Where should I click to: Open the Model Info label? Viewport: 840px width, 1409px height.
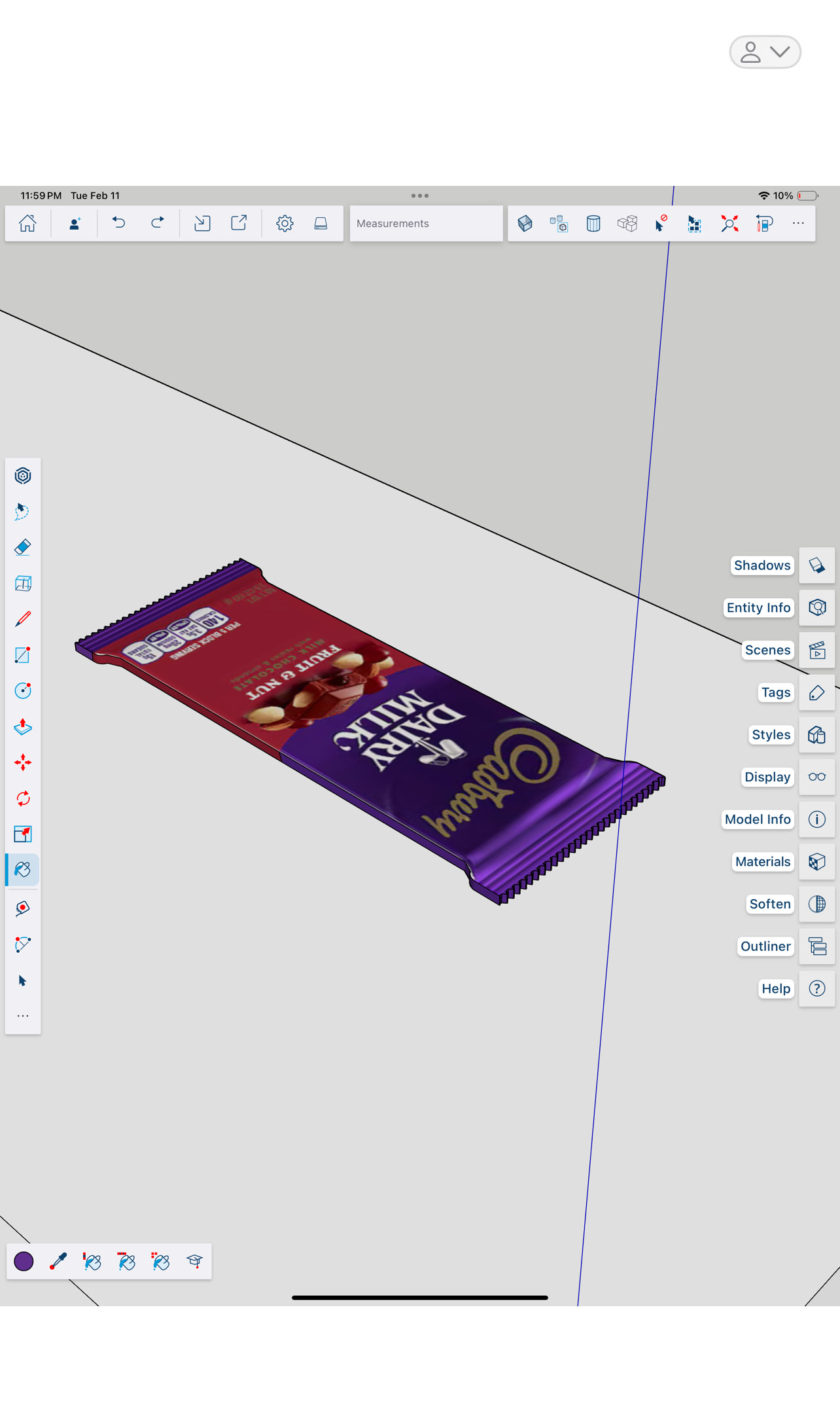click(758, 819)
